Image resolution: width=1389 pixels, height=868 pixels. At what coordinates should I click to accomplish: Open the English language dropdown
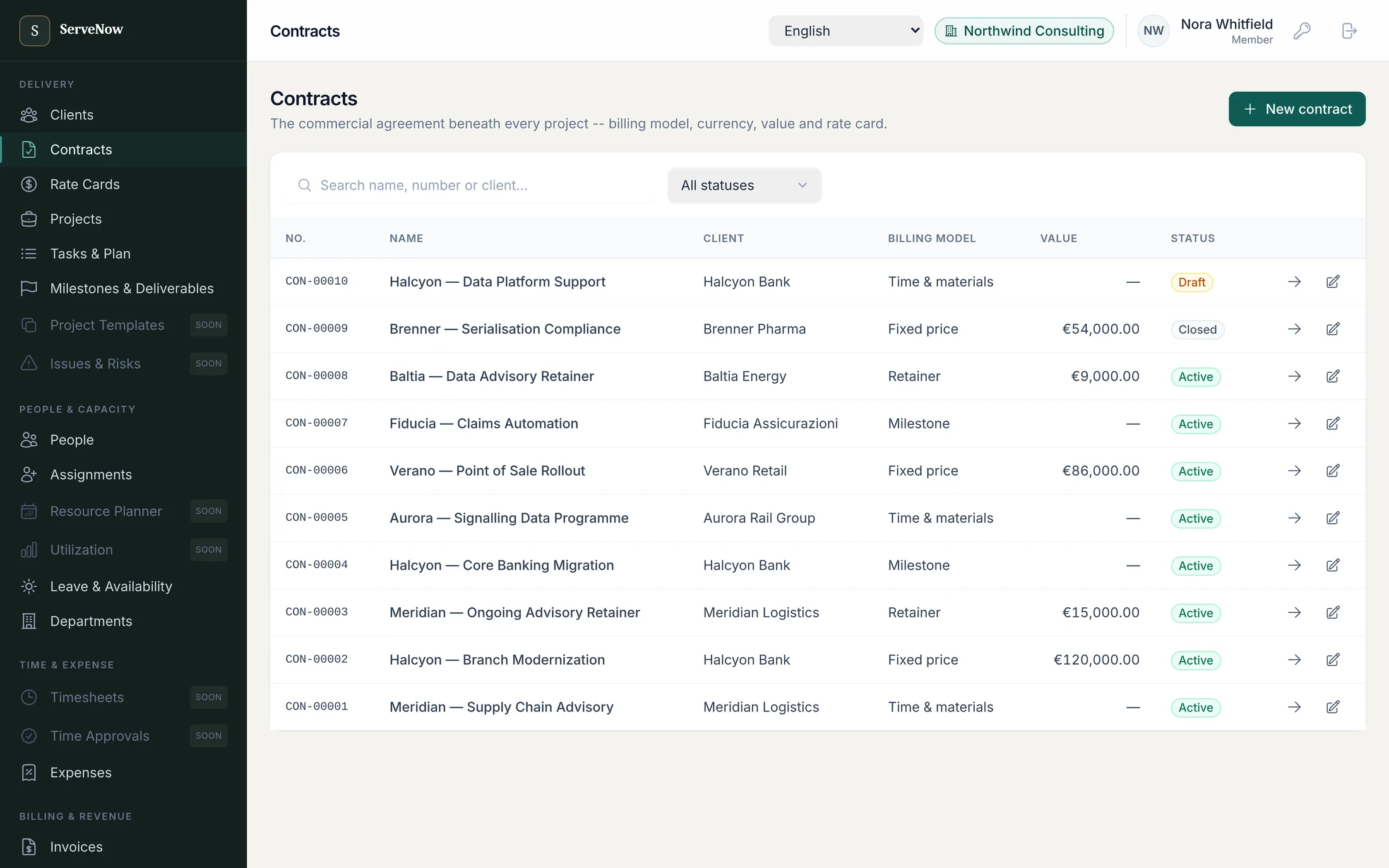(846, 31)
